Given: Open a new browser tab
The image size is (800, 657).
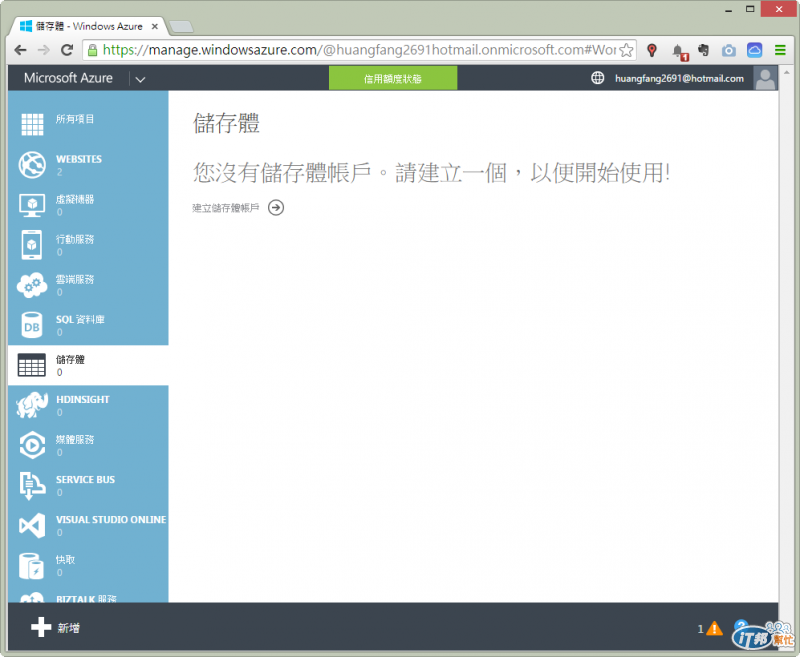Looking at the screenshot, I should (181, 27).
